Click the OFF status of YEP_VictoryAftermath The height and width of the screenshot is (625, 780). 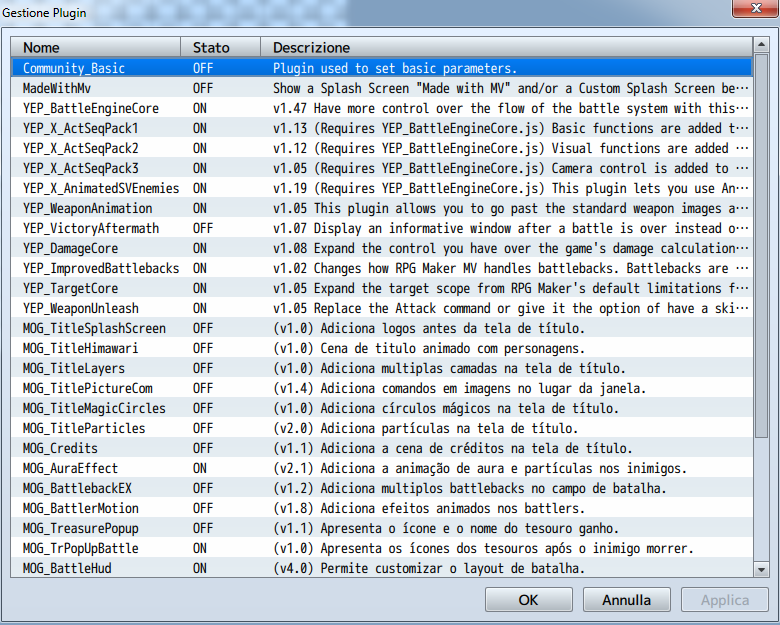[203, 228]
